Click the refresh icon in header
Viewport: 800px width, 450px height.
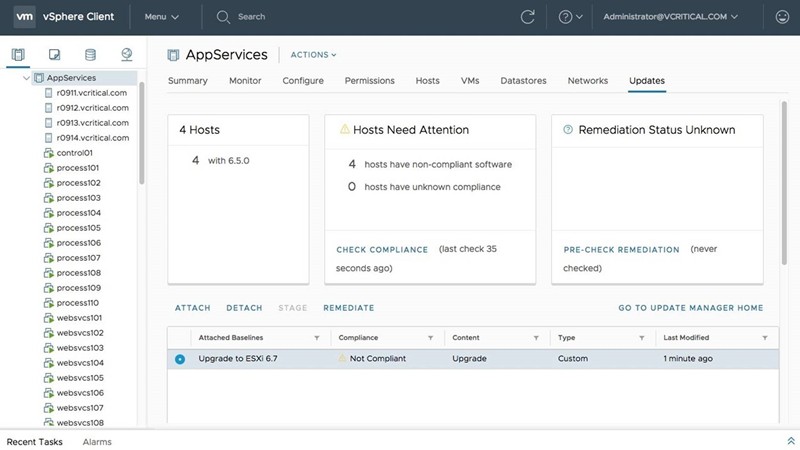point(528,17)
